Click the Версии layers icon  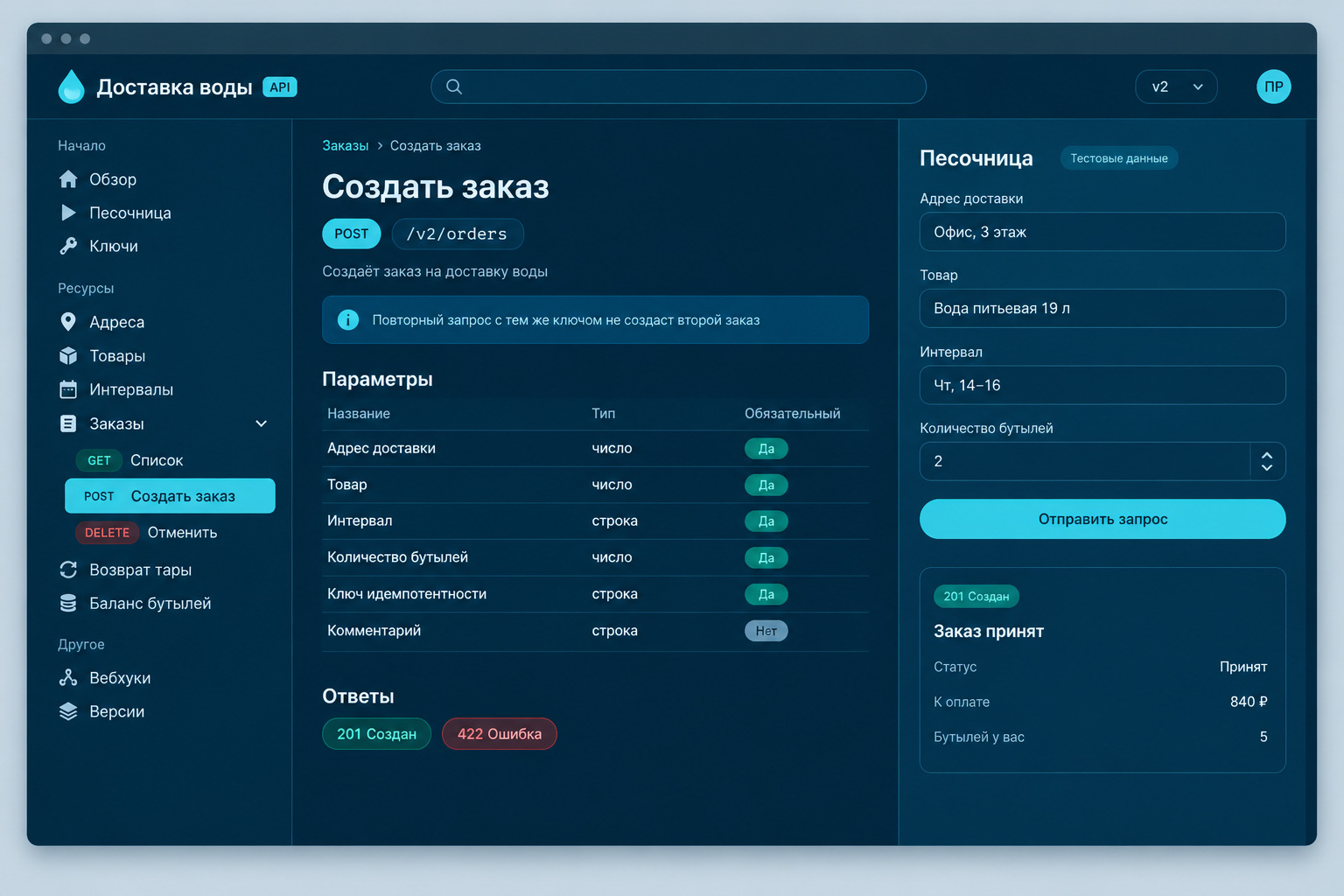point(68,711)
